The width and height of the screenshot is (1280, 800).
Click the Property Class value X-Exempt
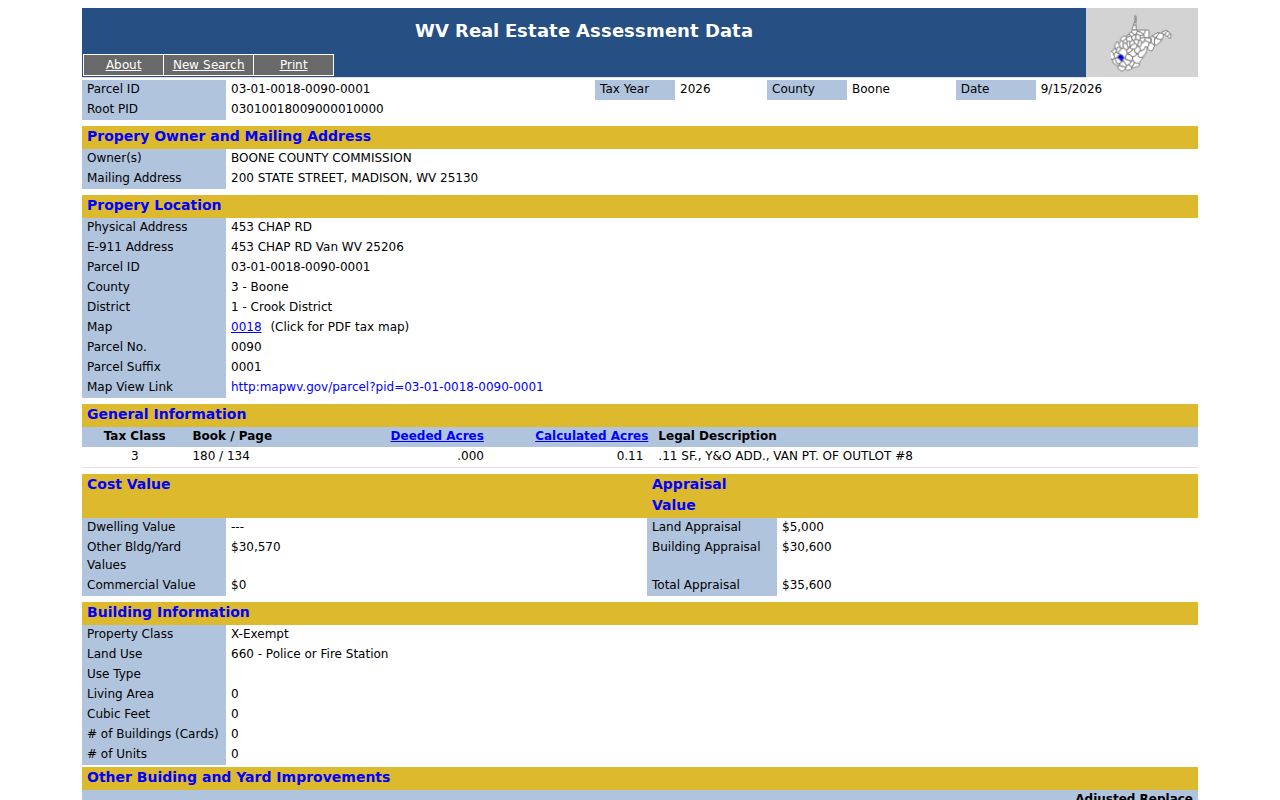(260, 634)
